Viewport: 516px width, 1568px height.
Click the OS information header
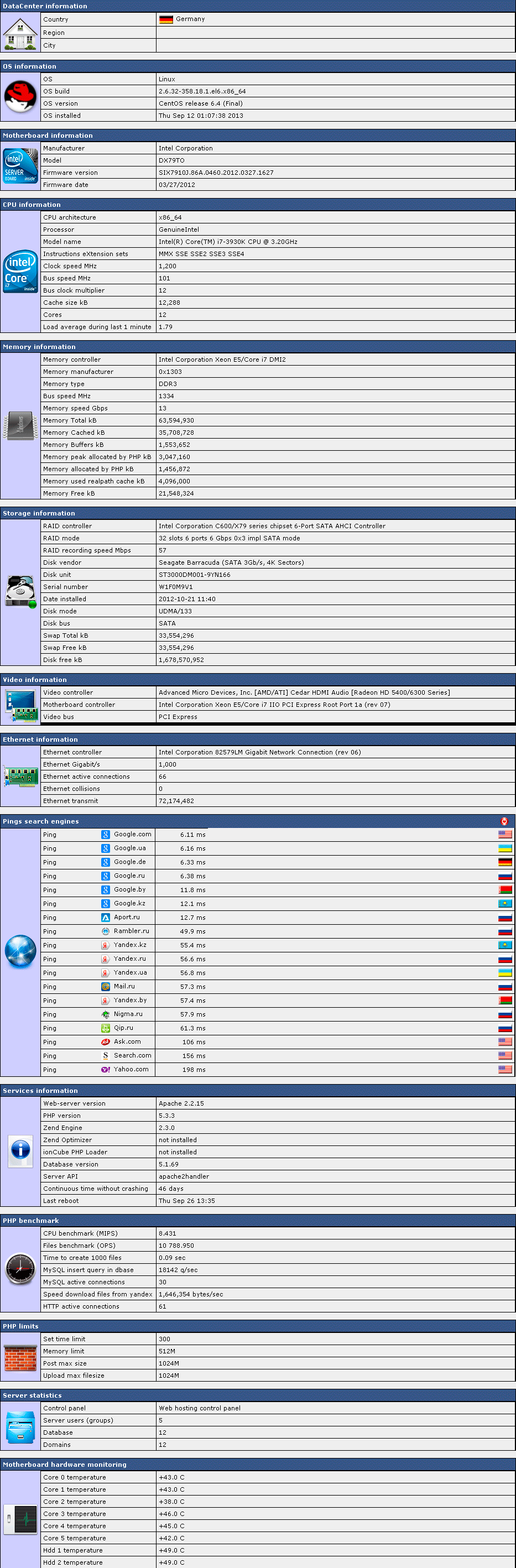click(x=258, y=66)
